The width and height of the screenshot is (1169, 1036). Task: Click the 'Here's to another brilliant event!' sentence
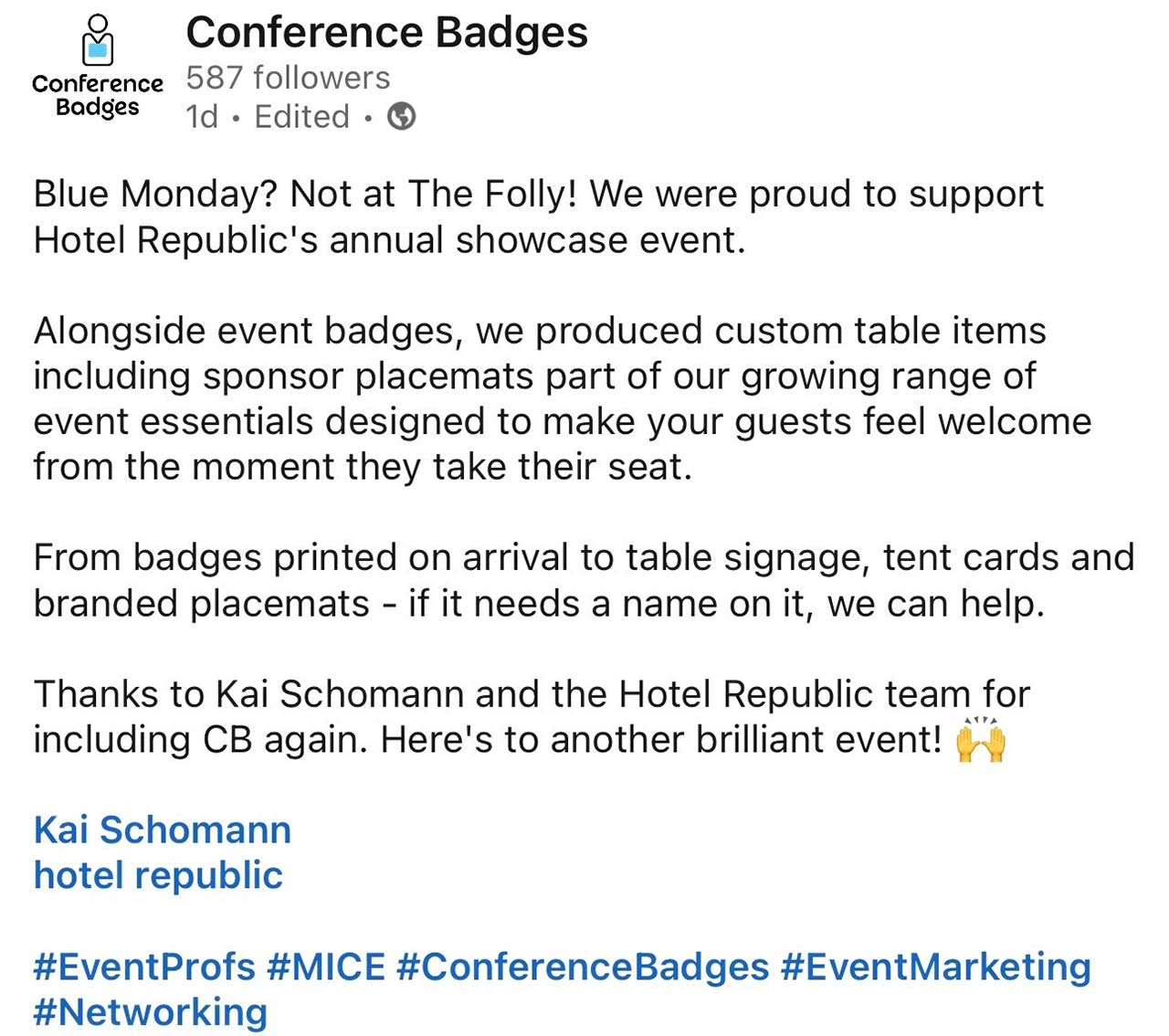[x=660, y=739]
